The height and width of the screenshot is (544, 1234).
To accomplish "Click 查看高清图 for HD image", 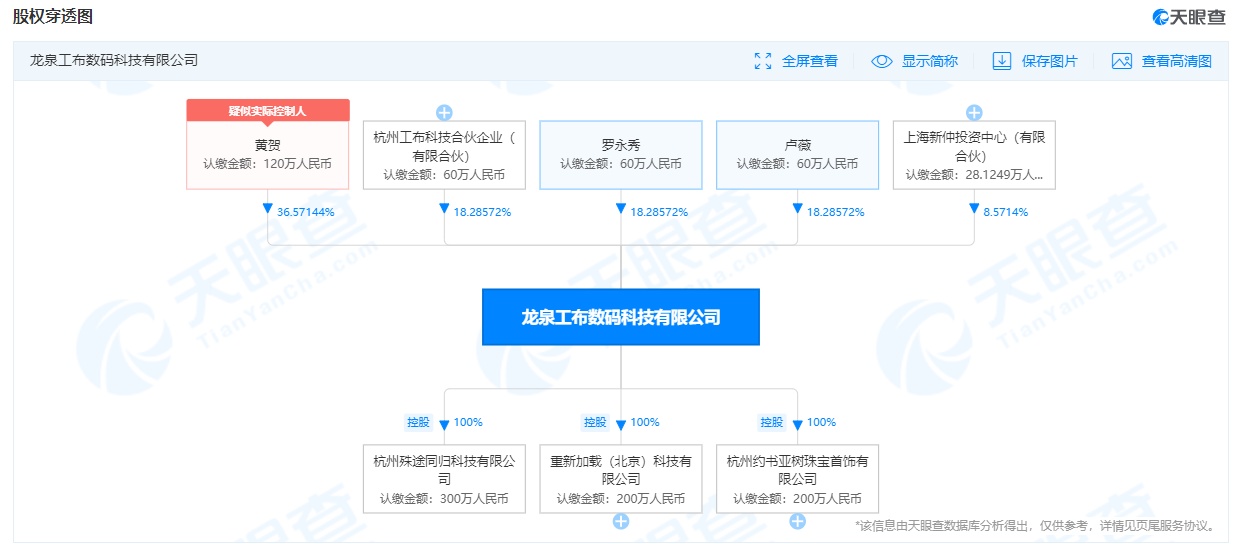I will tap(1177, 61).
